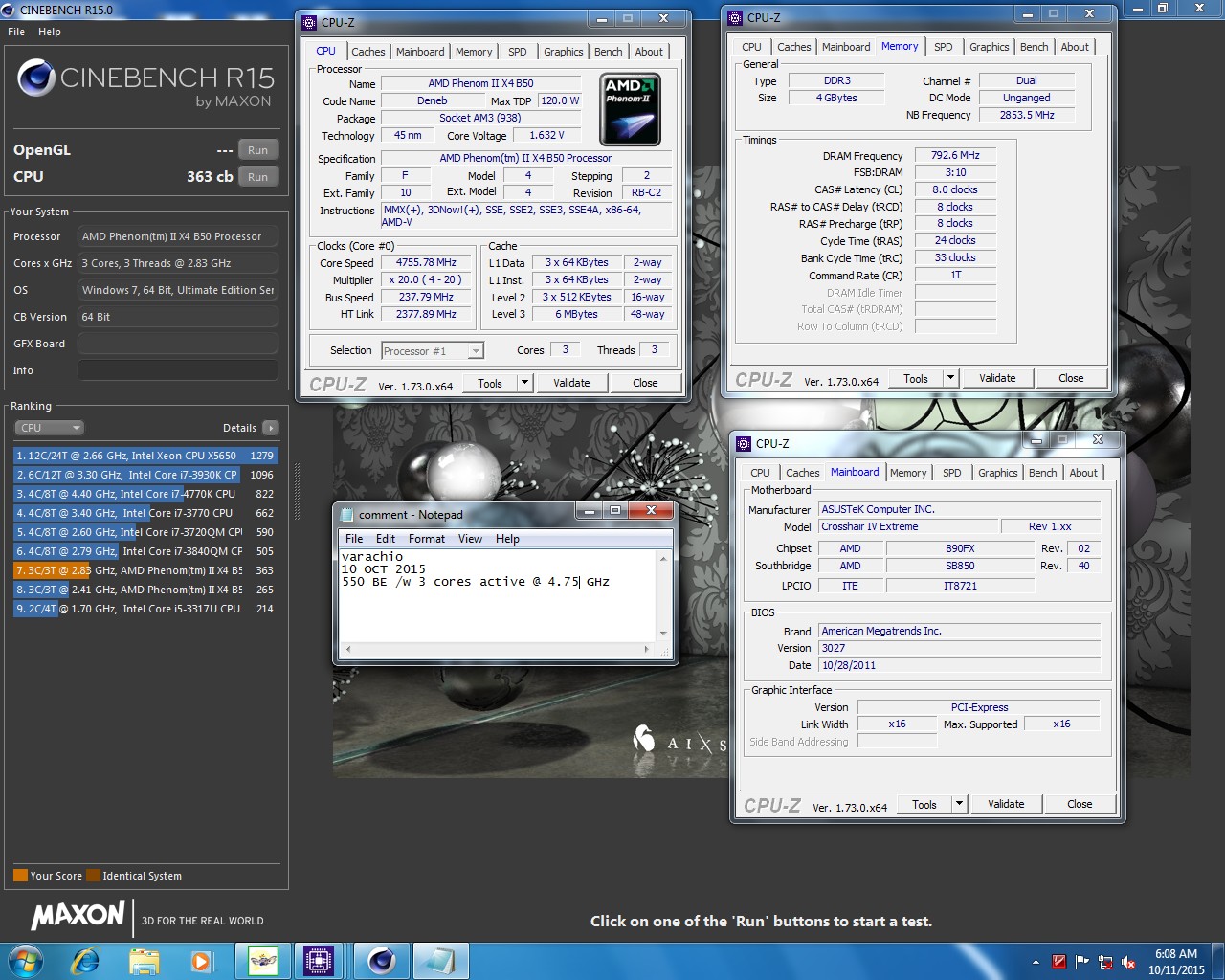
Task: Open Cinebench File menu
Action: pos(16,32)
